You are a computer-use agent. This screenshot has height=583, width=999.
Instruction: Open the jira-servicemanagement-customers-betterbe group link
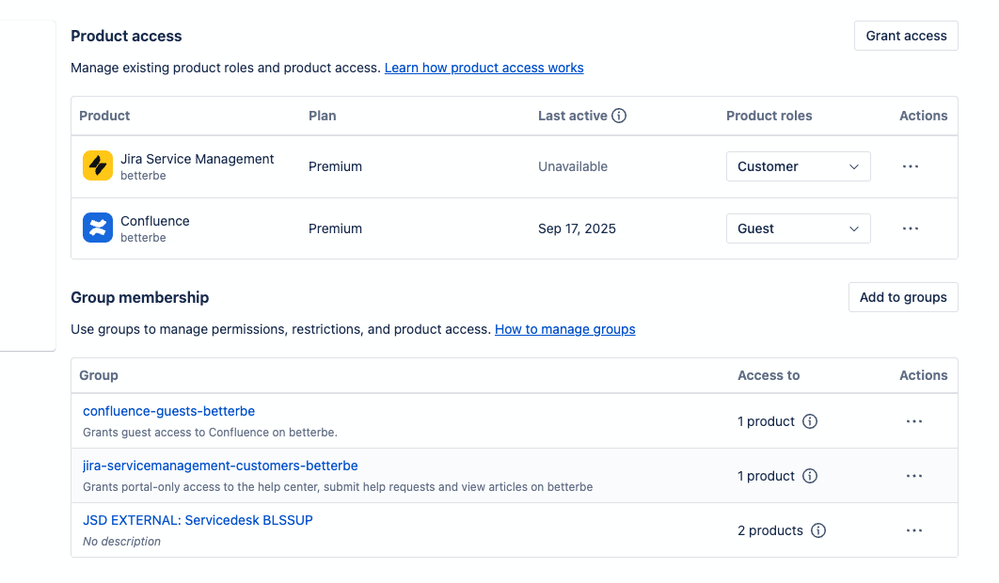coord(220,466)
